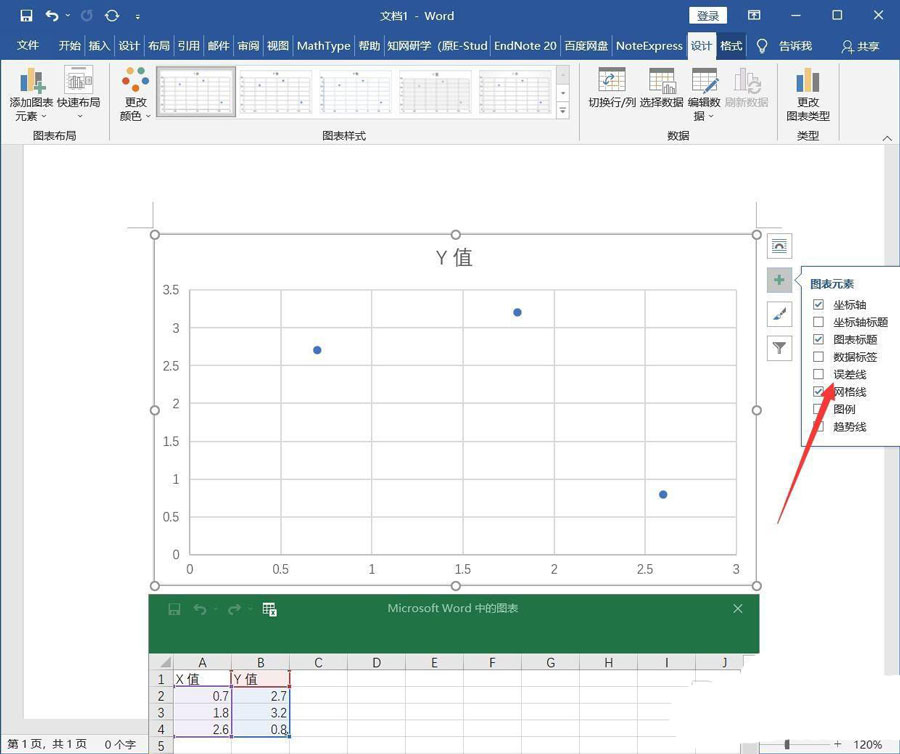Switch to the Insert (插入) tab
Viewport: 900px width, 754px height.
point(99,46)
